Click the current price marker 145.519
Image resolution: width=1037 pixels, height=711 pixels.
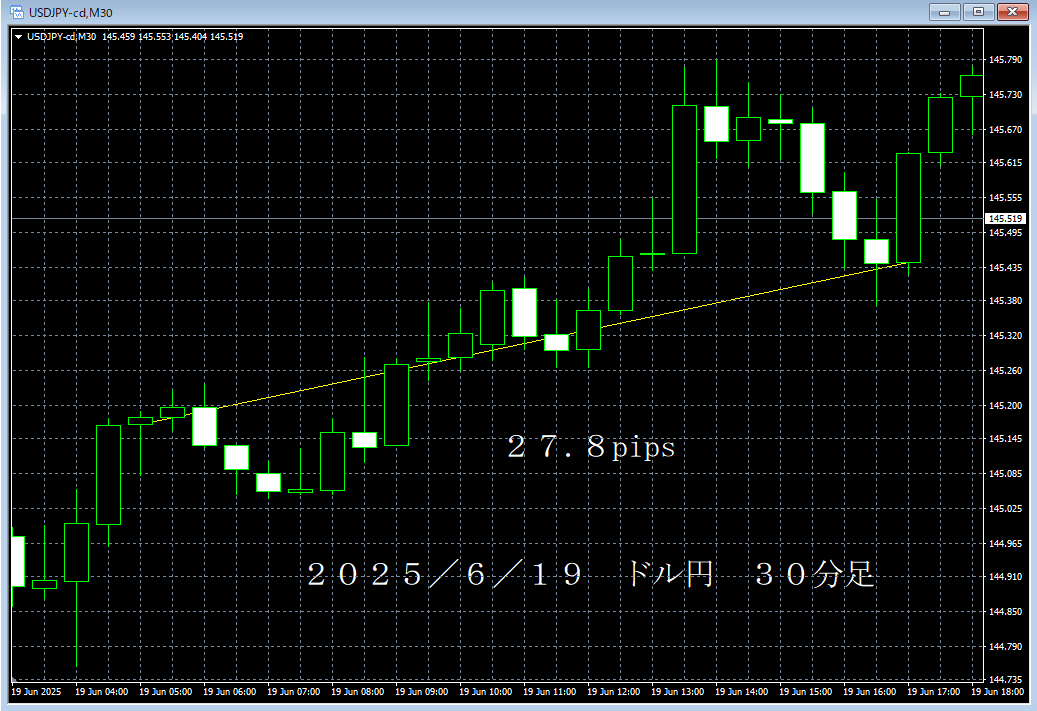1004,217
